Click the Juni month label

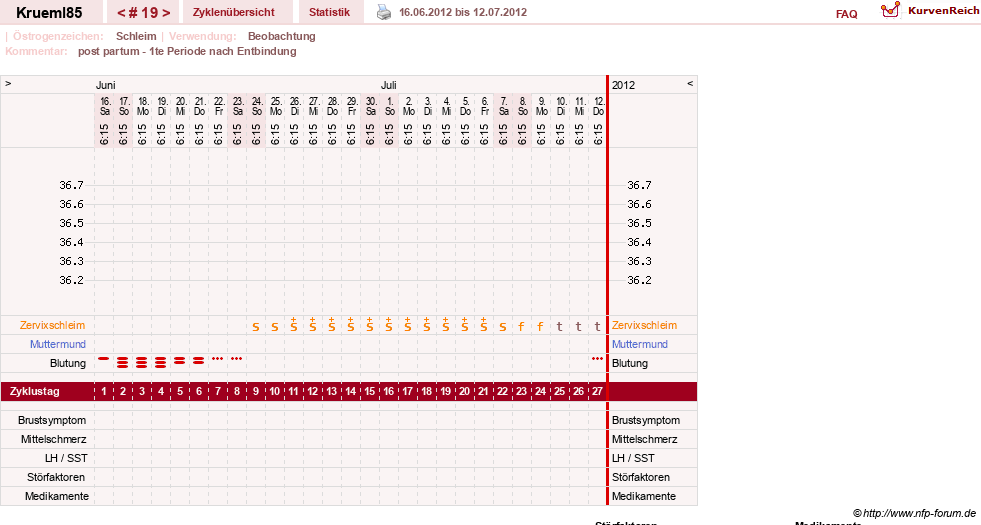[x=105, y=85]
